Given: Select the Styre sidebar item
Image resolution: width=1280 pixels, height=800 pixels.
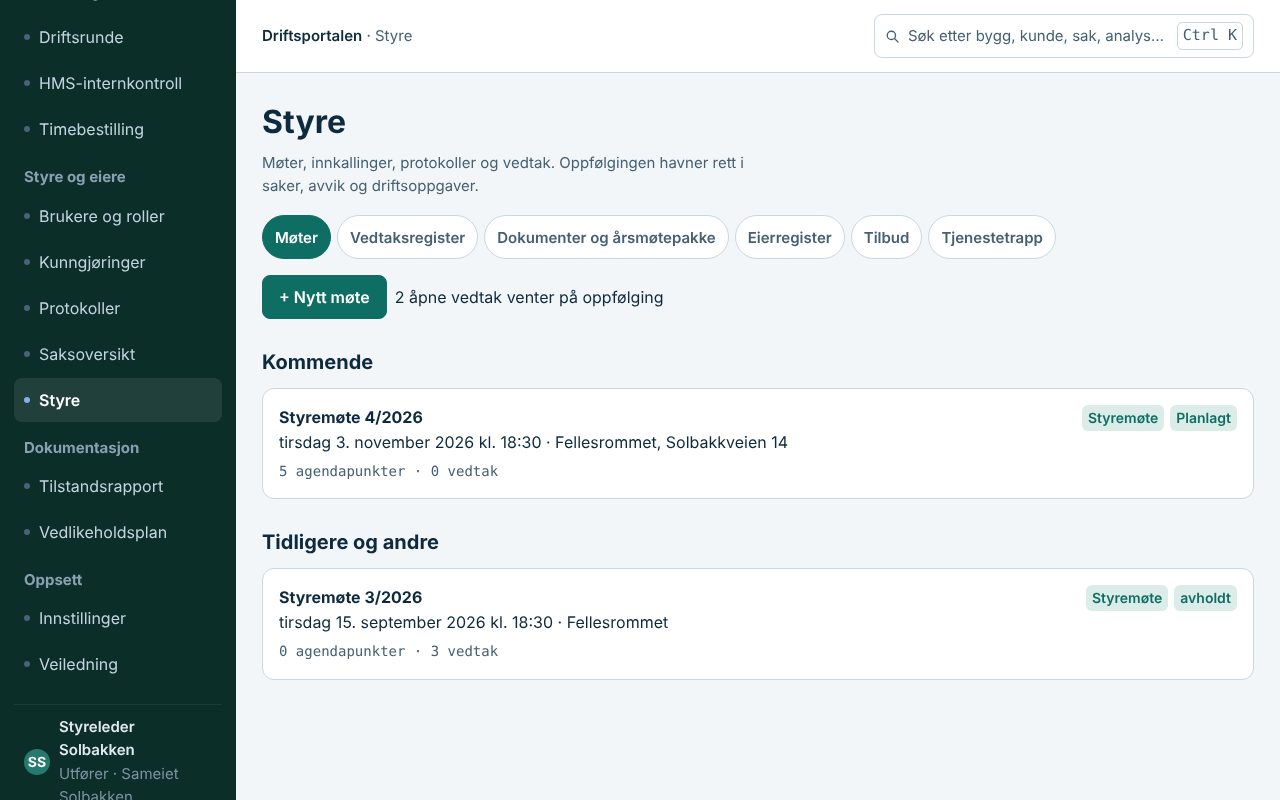Looking at the screenshot, I should pyautogui.click(x=118, y=400).
